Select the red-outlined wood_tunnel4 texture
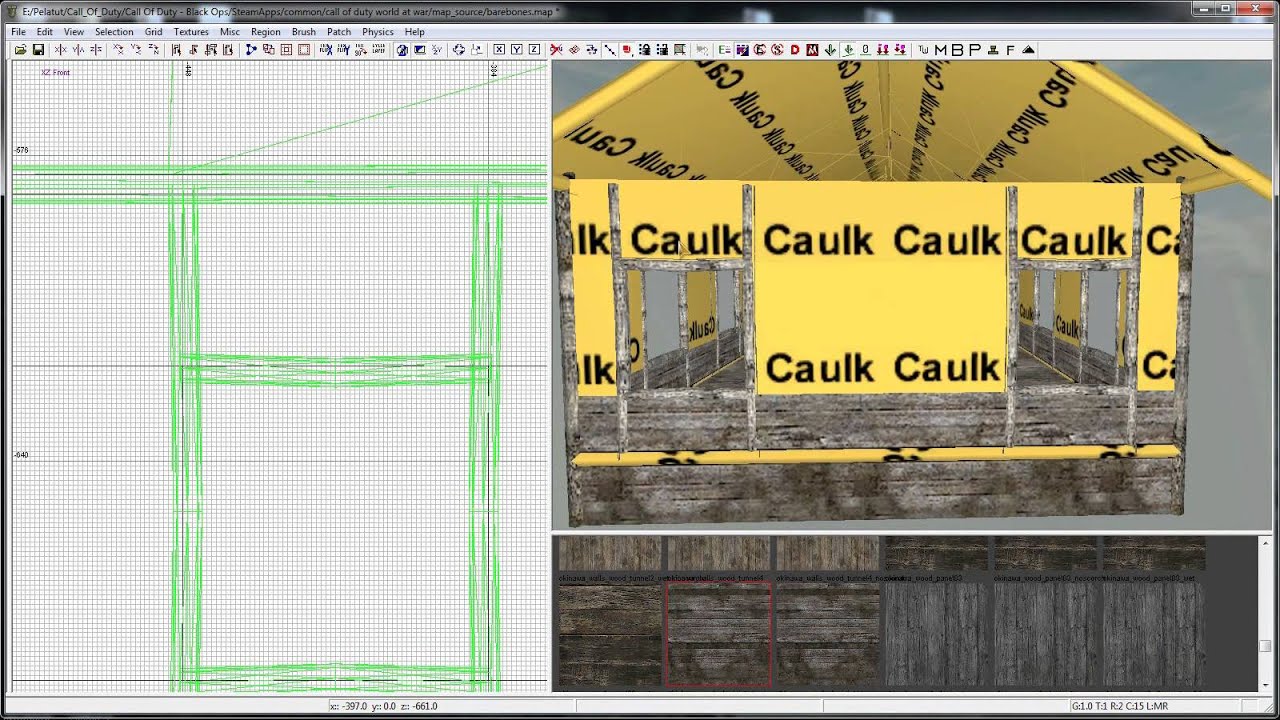1280x720 pixels. coord(718,635)
